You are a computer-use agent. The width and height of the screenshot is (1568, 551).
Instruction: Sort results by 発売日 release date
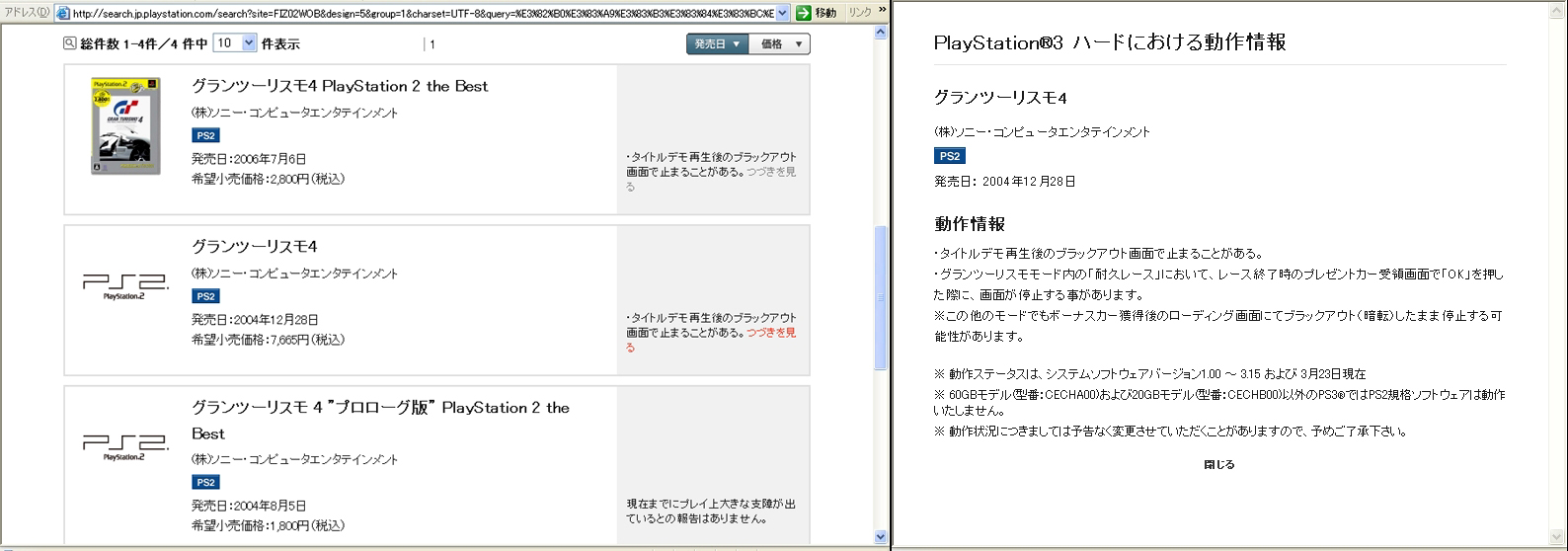point(718,44)
